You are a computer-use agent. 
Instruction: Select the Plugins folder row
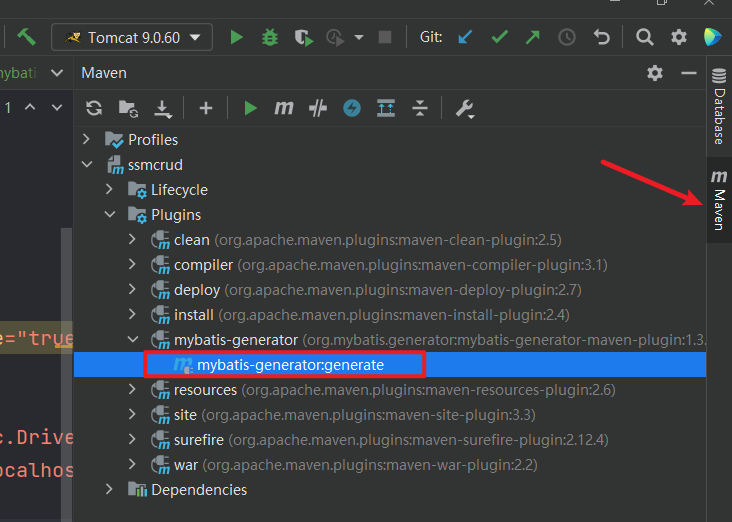390,214
